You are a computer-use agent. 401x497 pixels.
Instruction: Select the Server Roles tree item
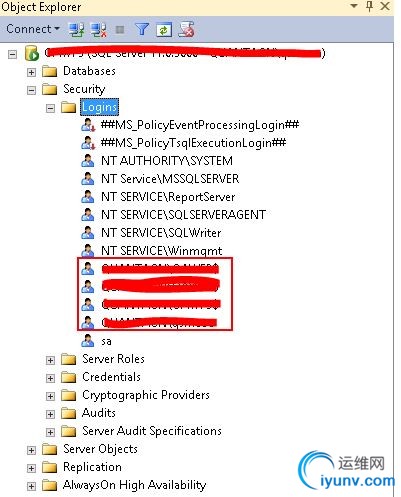[x=113, y=359]
